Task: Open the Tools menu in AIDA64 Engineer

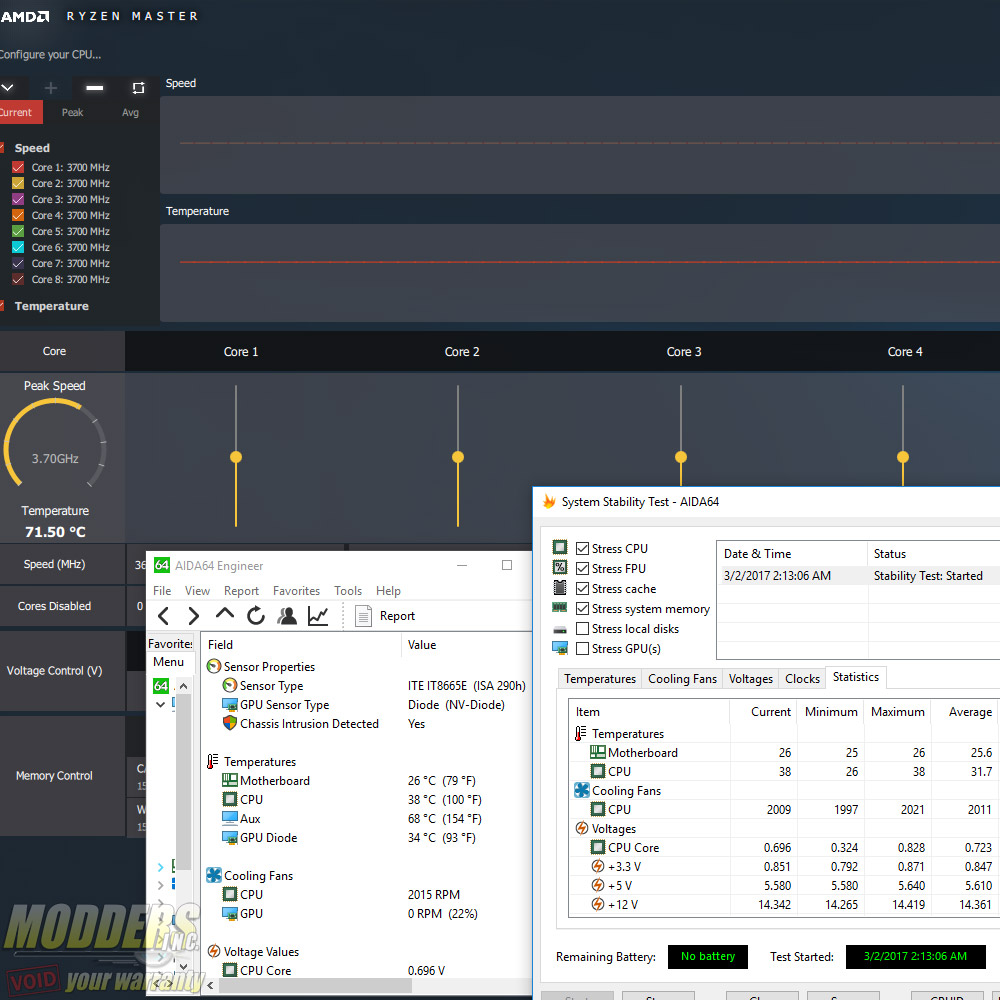Action: pos(348,591)
